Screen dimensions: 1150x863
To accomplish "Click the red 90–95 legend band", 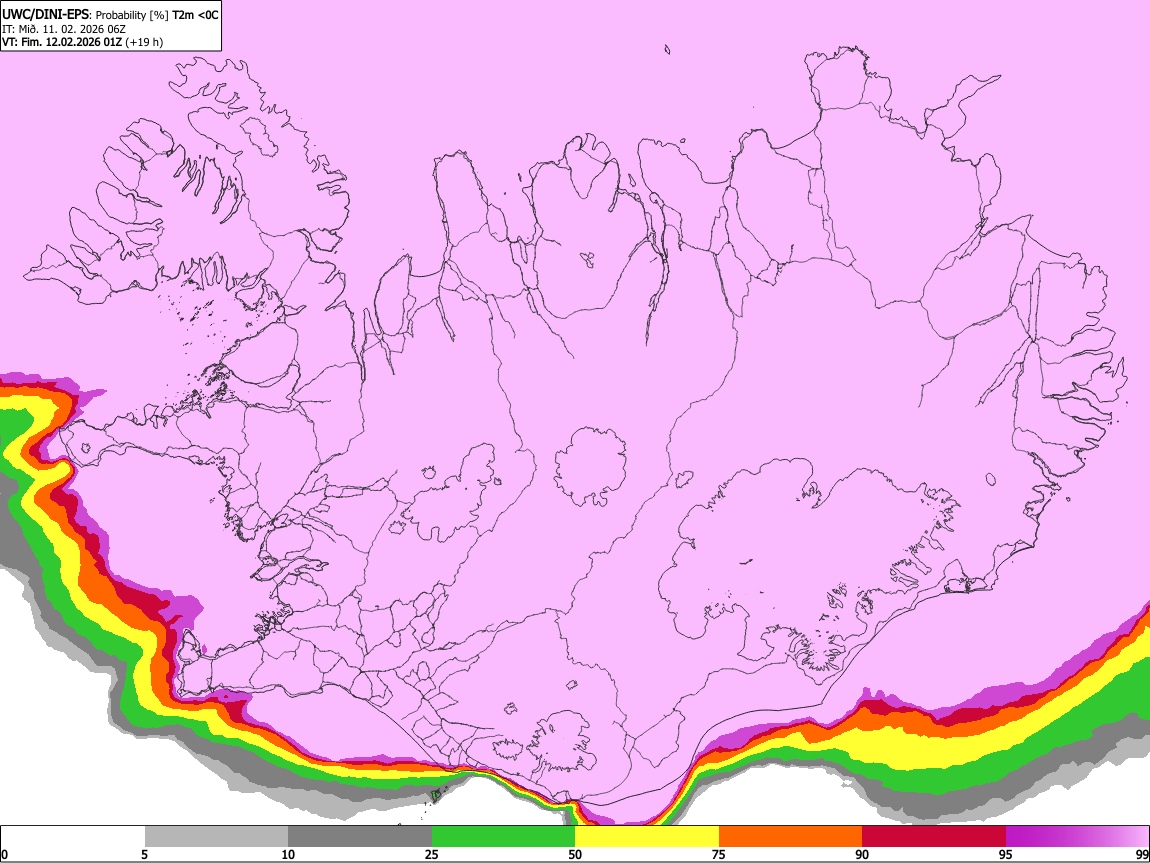I will [x=934, y=837].
